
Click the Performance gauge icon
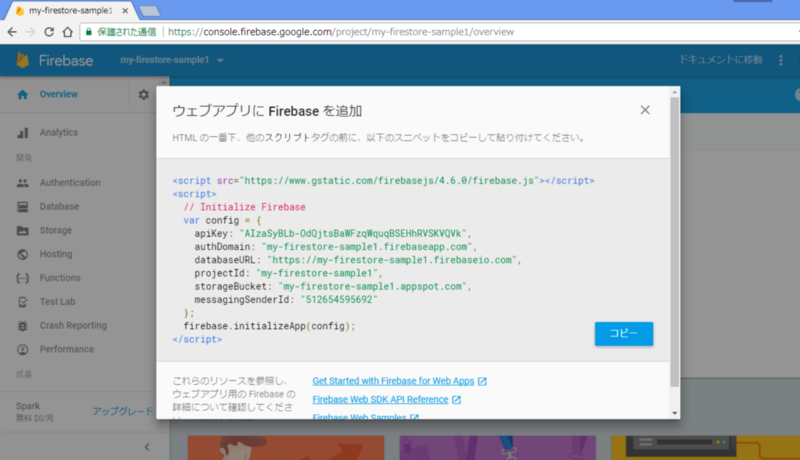[22, 349]
